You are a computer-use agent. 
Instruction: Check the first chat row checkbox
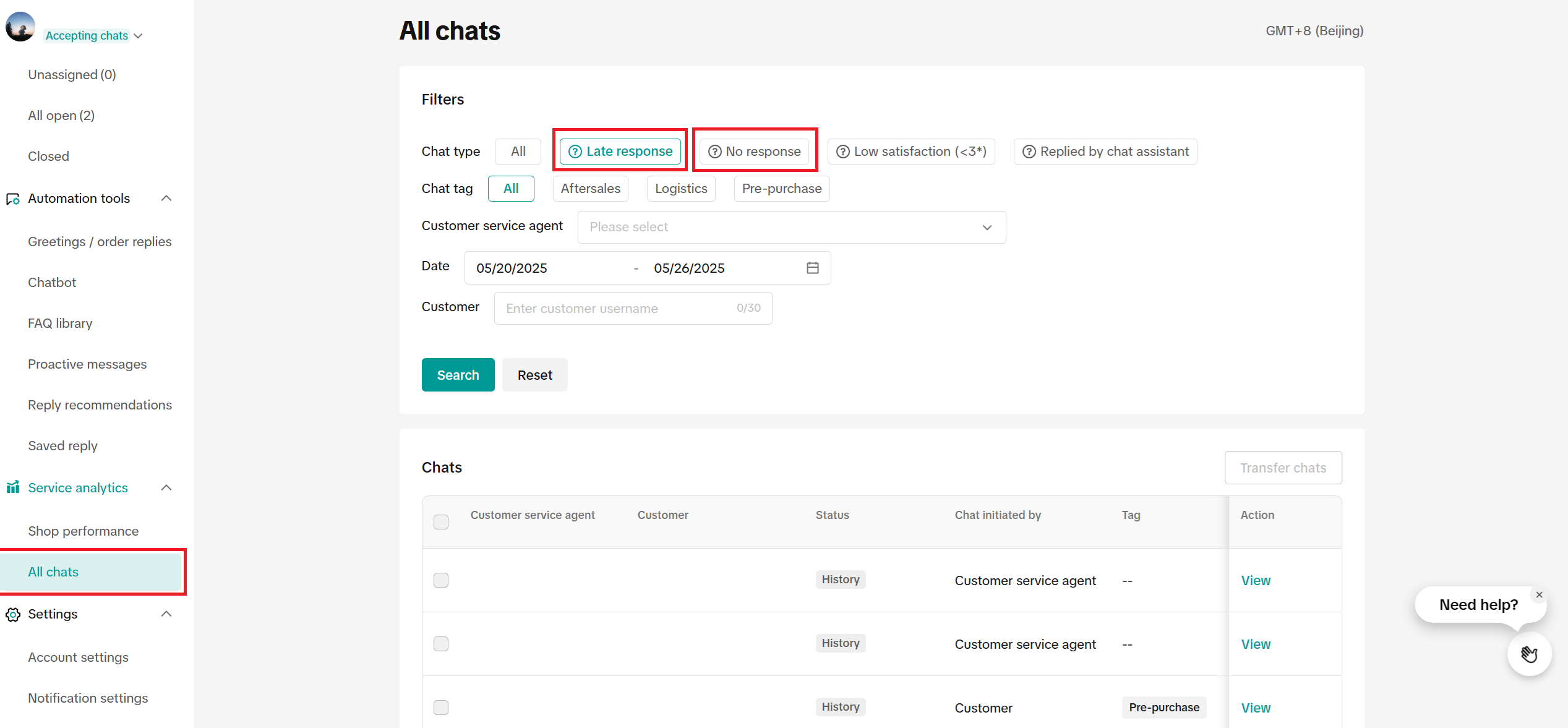[x=441, y=580]
